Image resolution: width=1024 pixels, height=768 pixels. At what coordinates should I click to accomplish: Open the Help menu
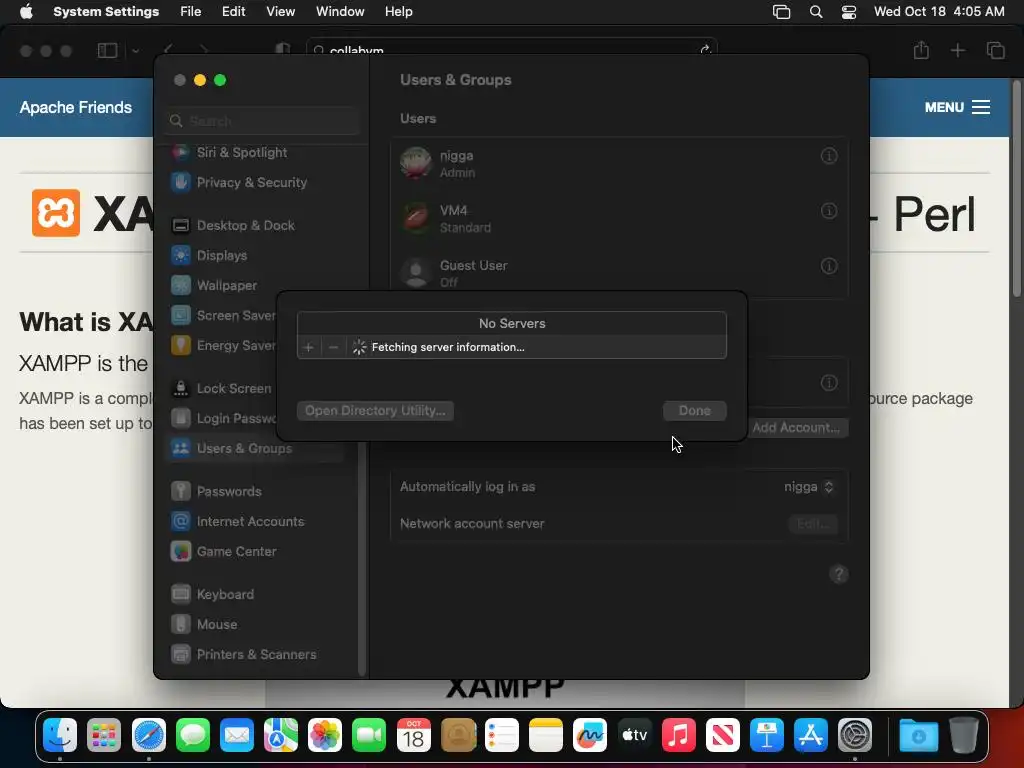[398, 12]
